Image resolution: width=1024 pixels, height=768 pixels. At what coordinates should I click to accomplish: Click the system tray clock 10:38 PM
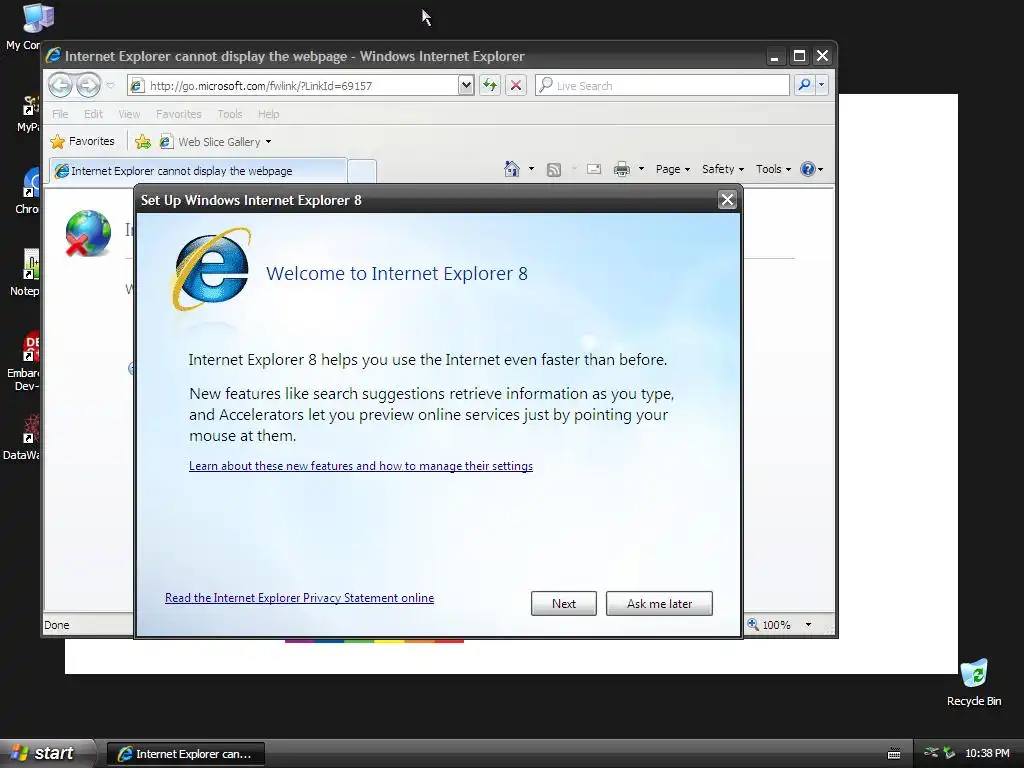pos(987,754)
